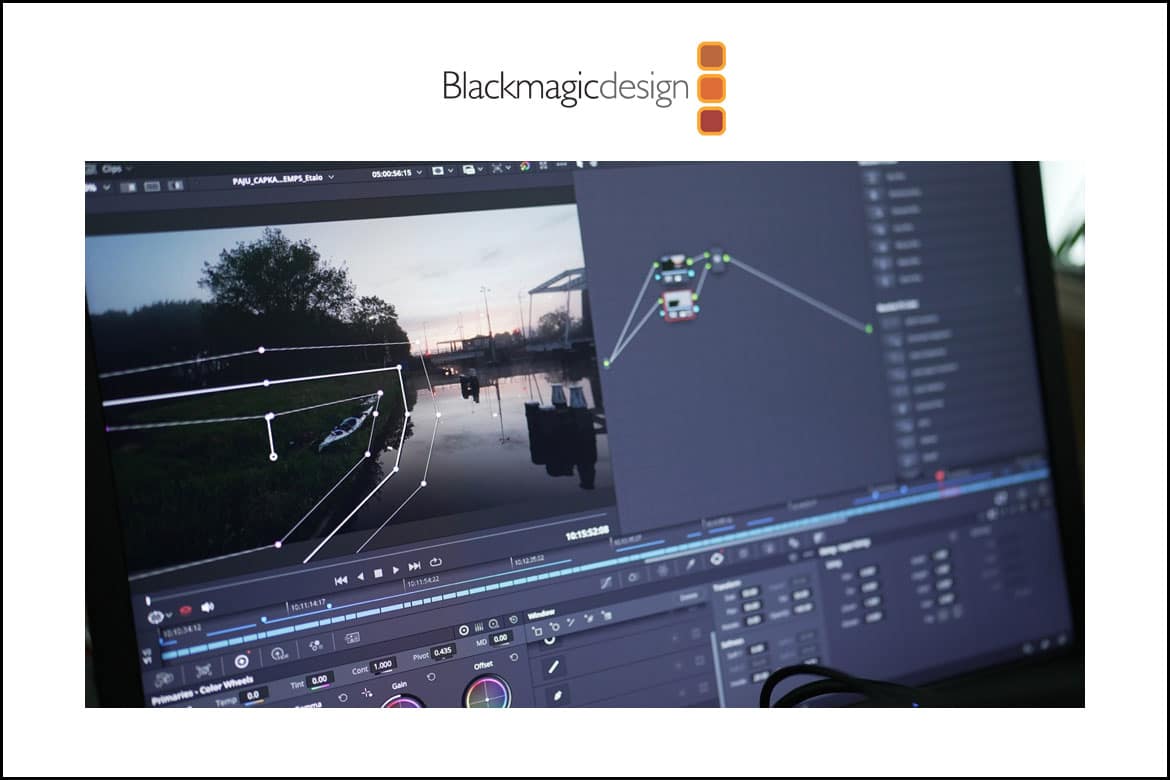Select the Cont value field 1.000
The image size is (1170, 780).
pos(382,664)
